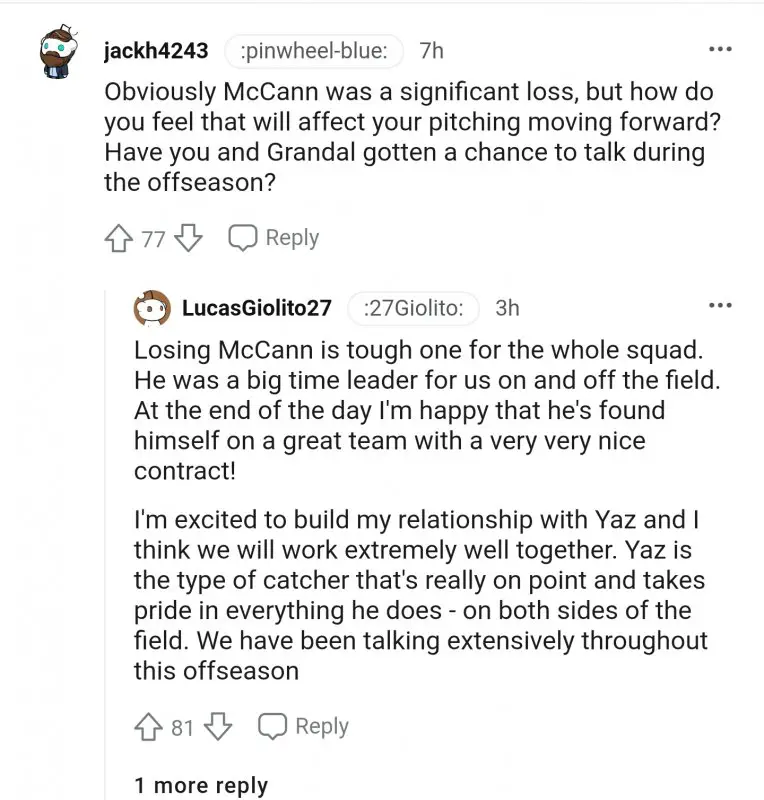
Task: Click the 81 score on LucasGiolito27's reply
Action: 182,727
